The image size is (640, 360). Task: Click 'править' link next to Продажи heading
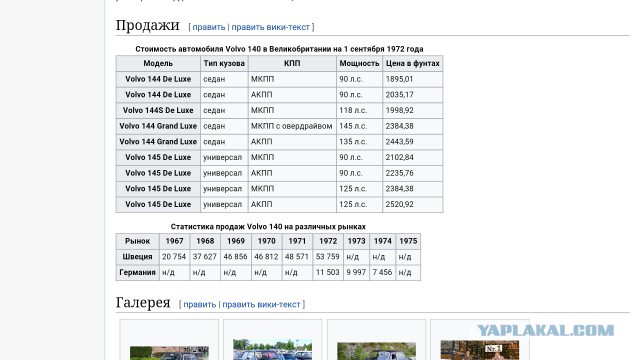coord(209,27)
